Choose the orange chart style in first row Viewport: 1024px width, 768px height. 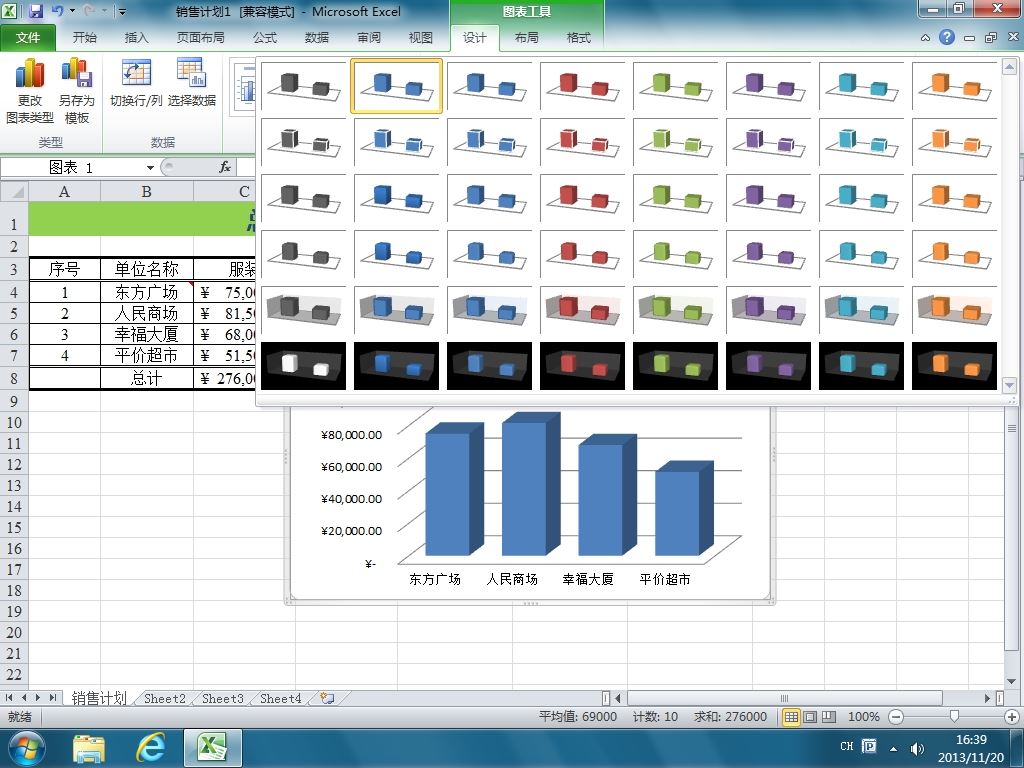955,86
